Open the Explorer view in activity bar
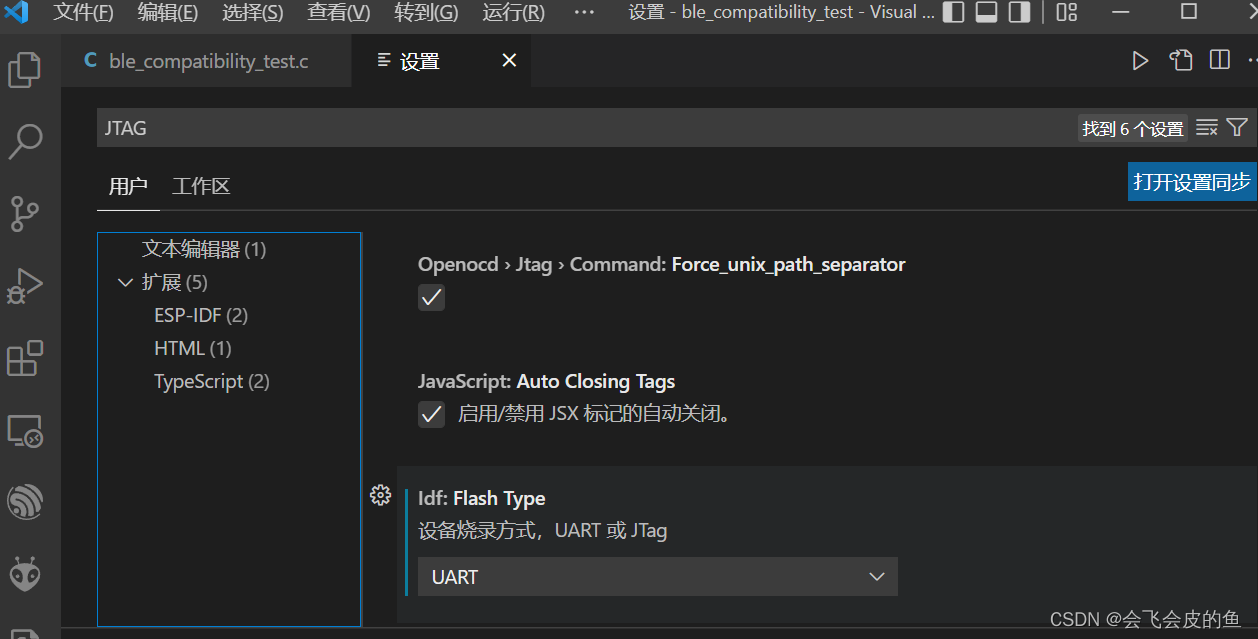1258x639 pixels. 24,69
